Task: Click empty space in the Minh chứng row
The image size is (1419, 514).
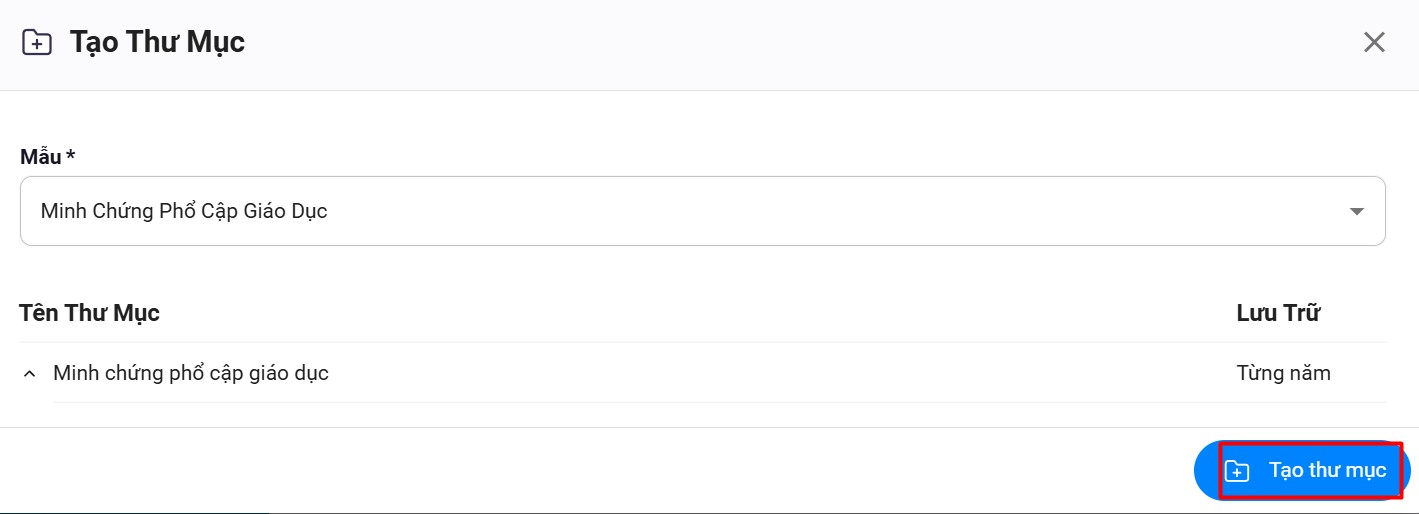Action: point(780,373)
